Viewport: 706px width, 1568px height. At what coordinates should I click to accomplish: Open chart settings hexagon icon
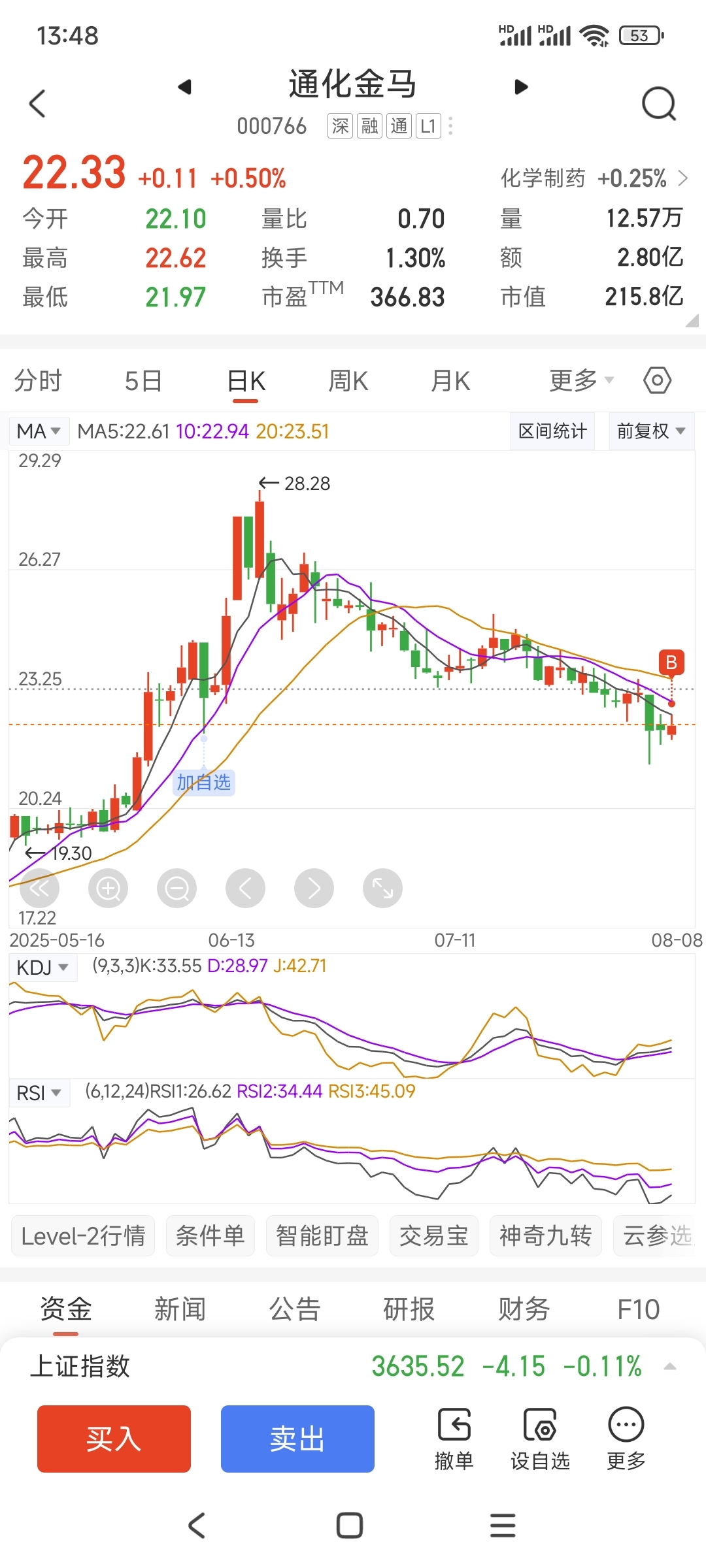(x=657, y=380)
